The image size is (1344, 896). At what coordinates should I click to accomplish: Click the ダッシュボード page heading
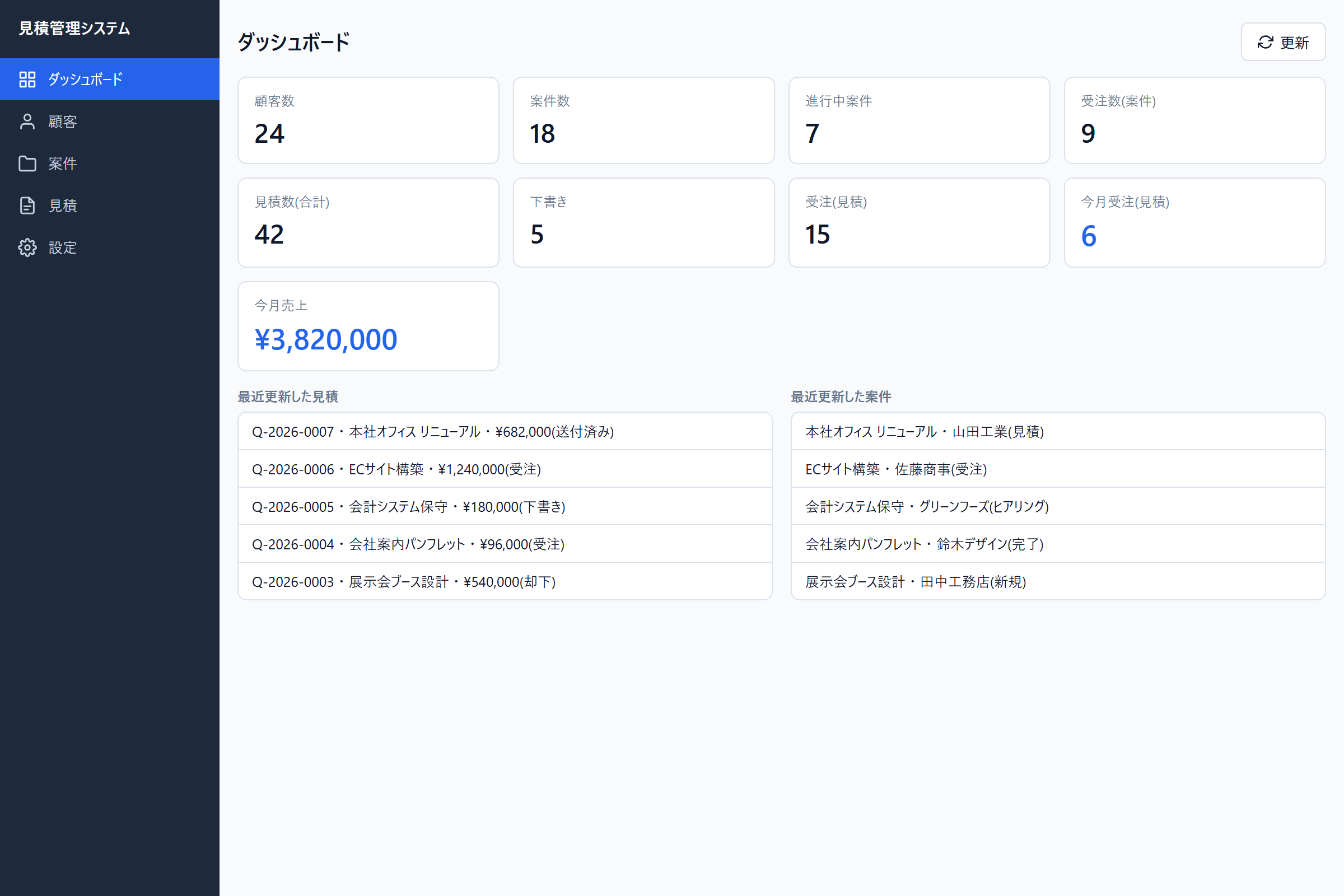tap(293, 43)
